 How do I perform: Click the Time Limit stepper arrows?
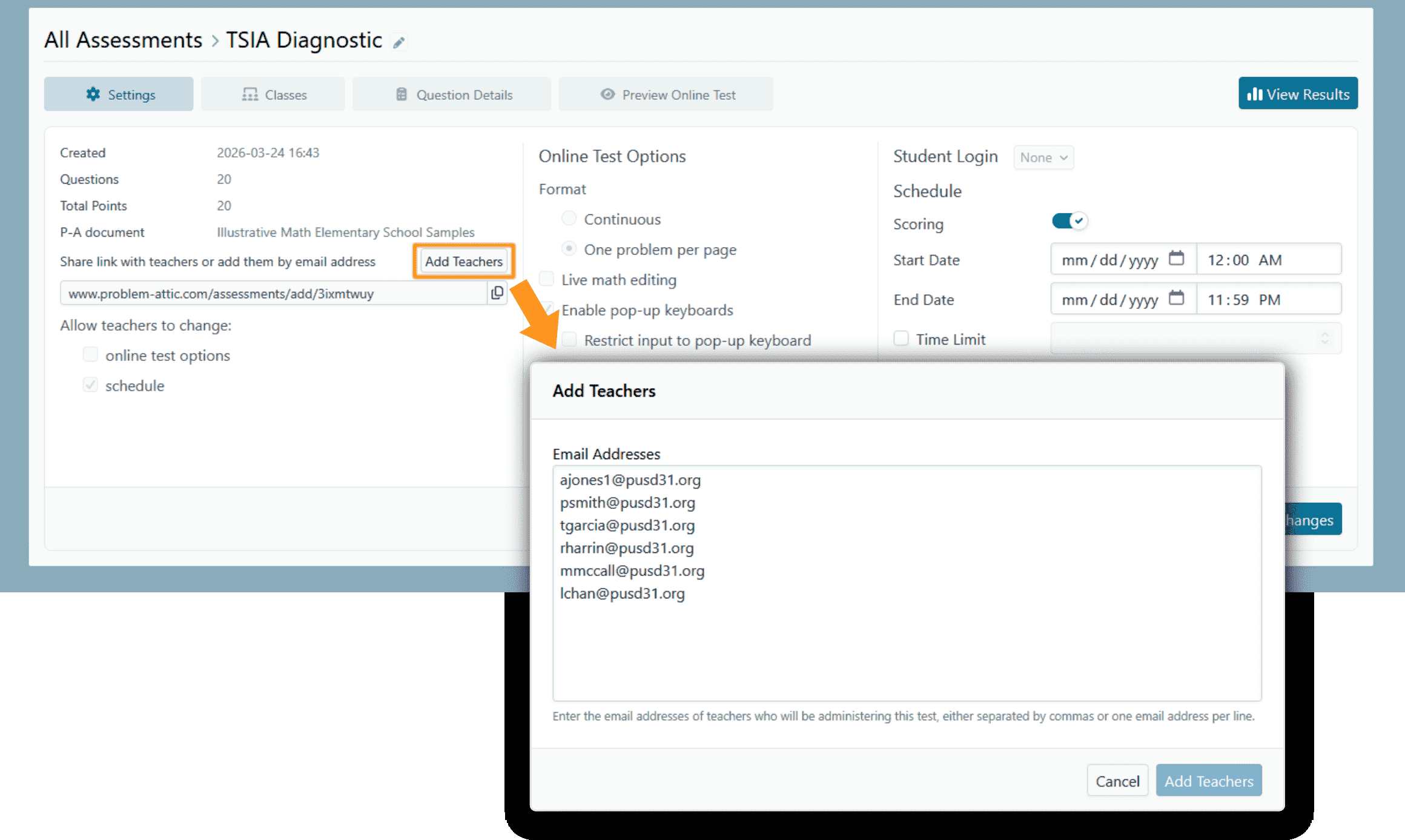click(1324, 338)
